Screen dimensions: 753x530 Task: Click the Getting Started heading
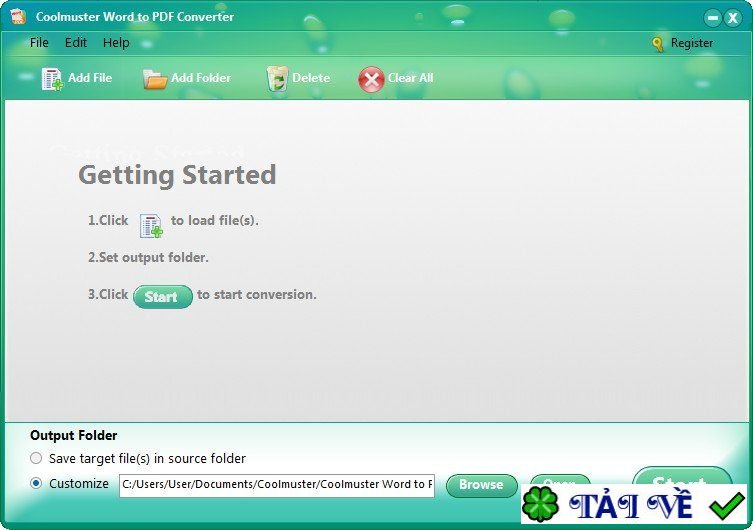click(x=177, y=175)
